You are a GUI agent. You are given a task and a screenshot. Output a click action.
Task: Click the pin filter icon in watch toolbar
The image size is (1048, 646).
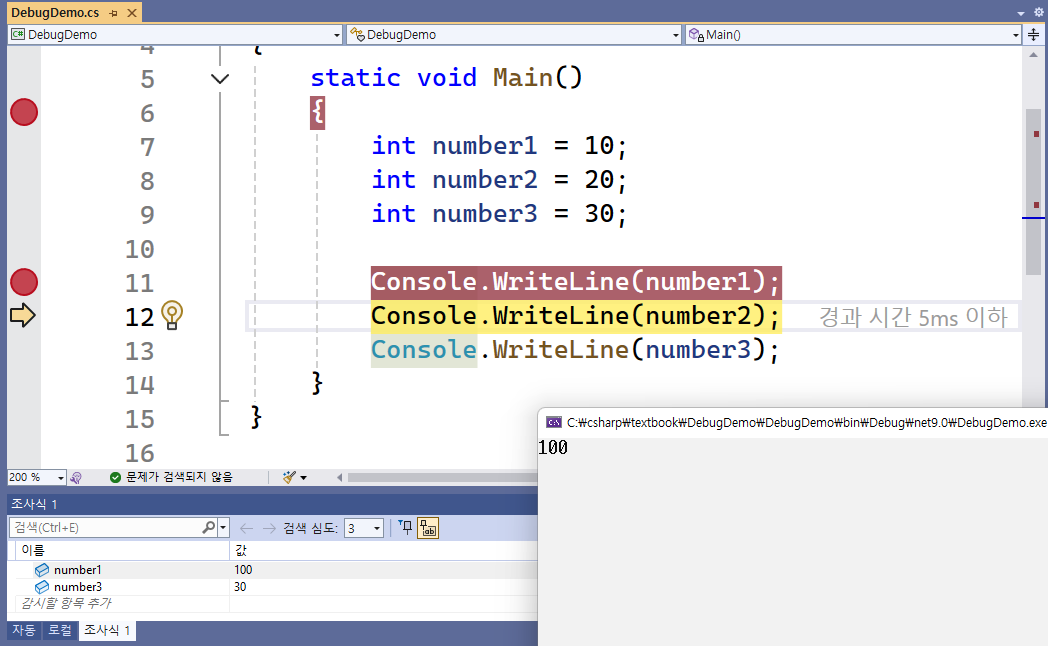point(405,527)
